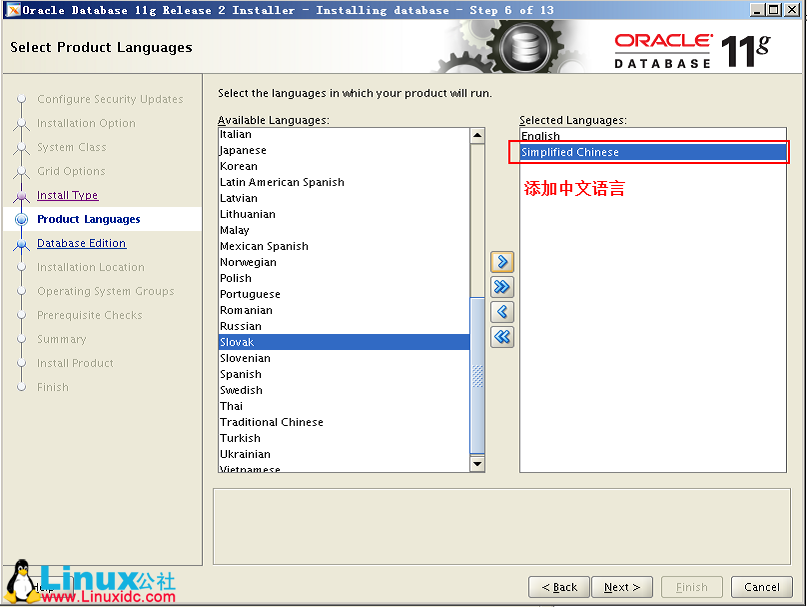Click the move-all-right double arrow button
Viewport: 807px width, 607px height.
pos(501,286)
